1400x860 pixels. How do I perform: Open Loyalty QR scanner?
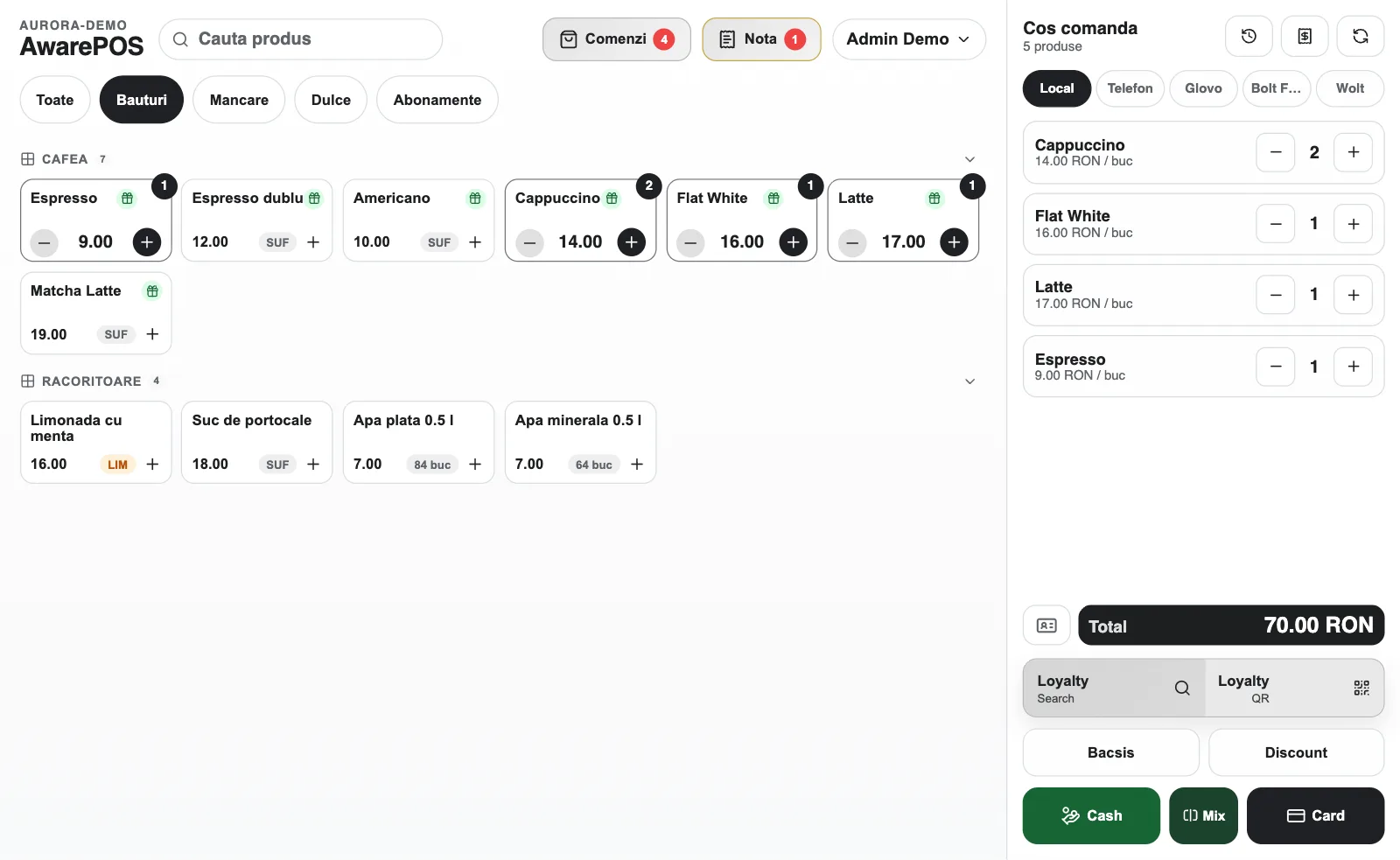[1295, 689]
